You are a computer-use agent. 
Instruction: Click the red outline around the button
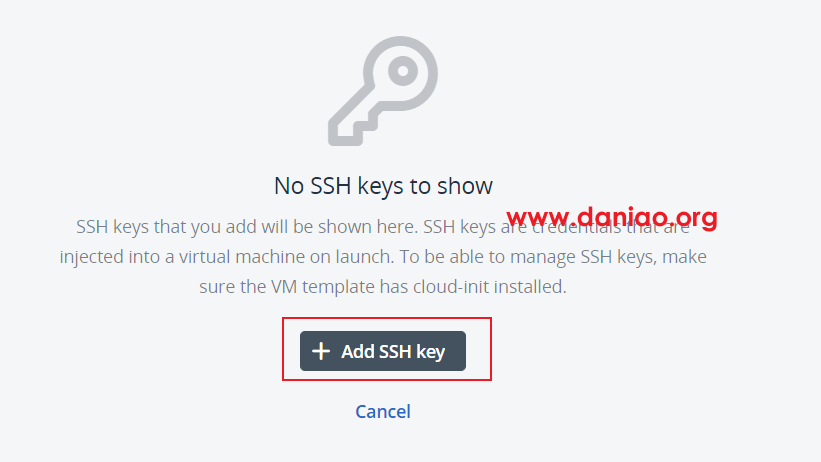pos(387,318)
